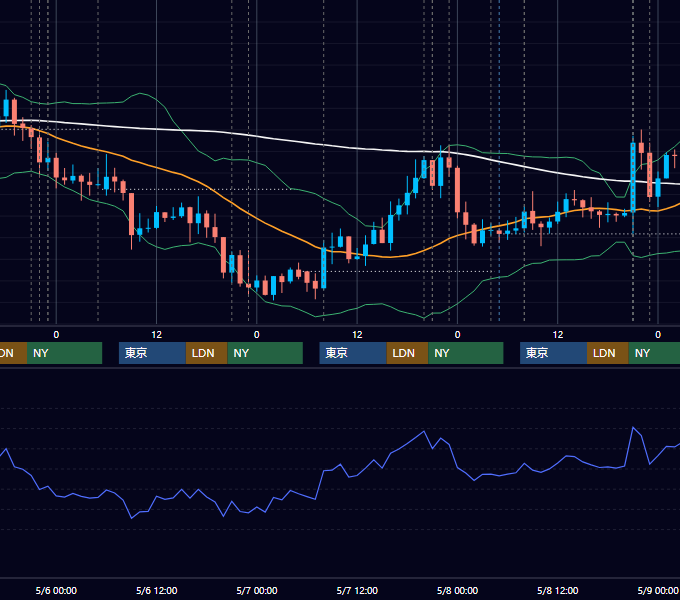Click hour label 12 above 5/6 12:00

(x=157, y=335)
